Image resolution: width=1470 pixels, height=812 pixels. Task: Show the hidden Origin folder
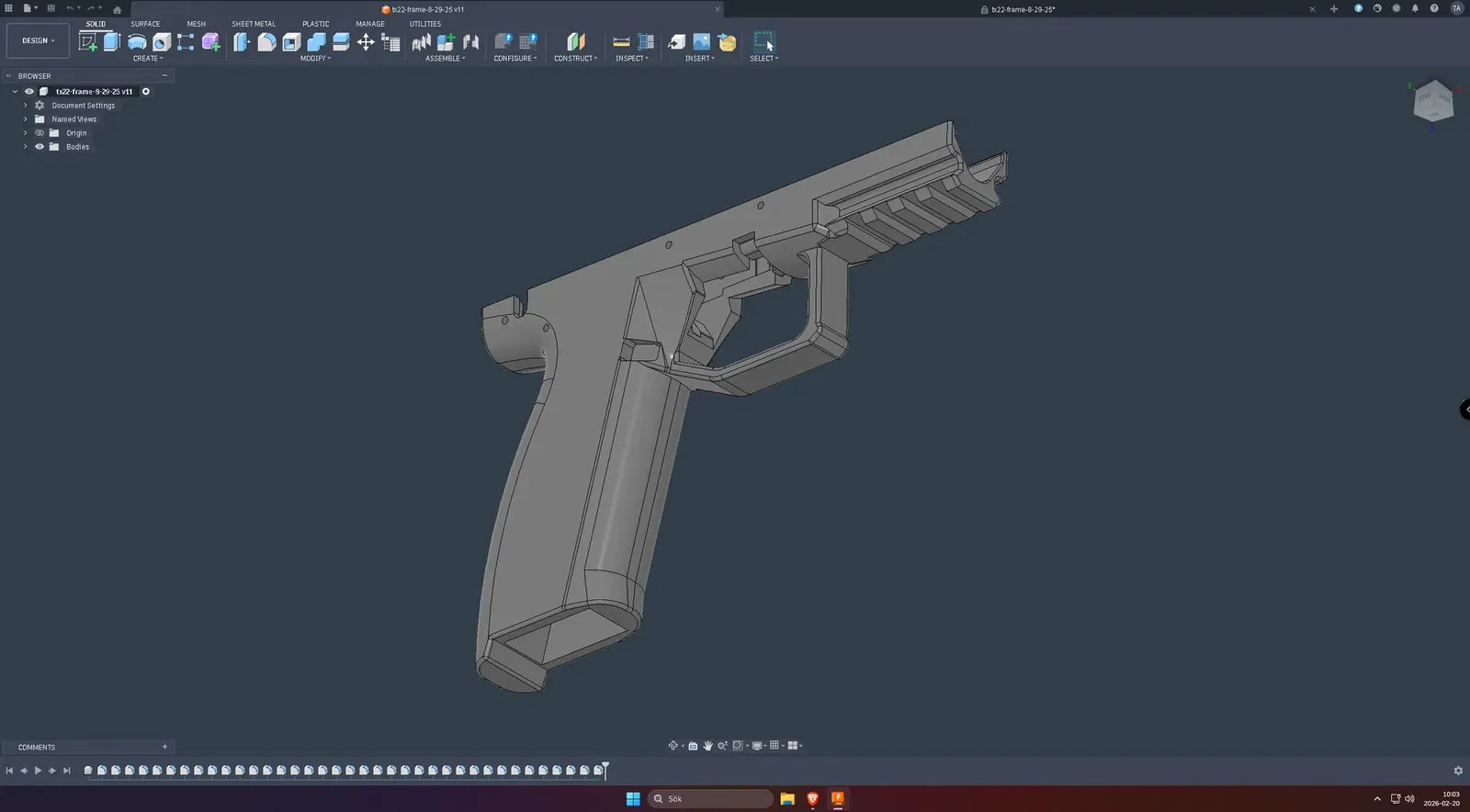(40, 133)
